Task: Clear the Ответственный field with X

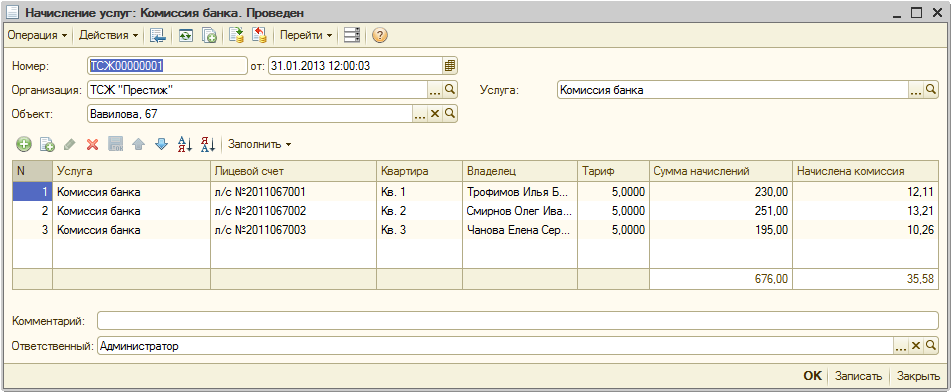Action: point(916,345)
